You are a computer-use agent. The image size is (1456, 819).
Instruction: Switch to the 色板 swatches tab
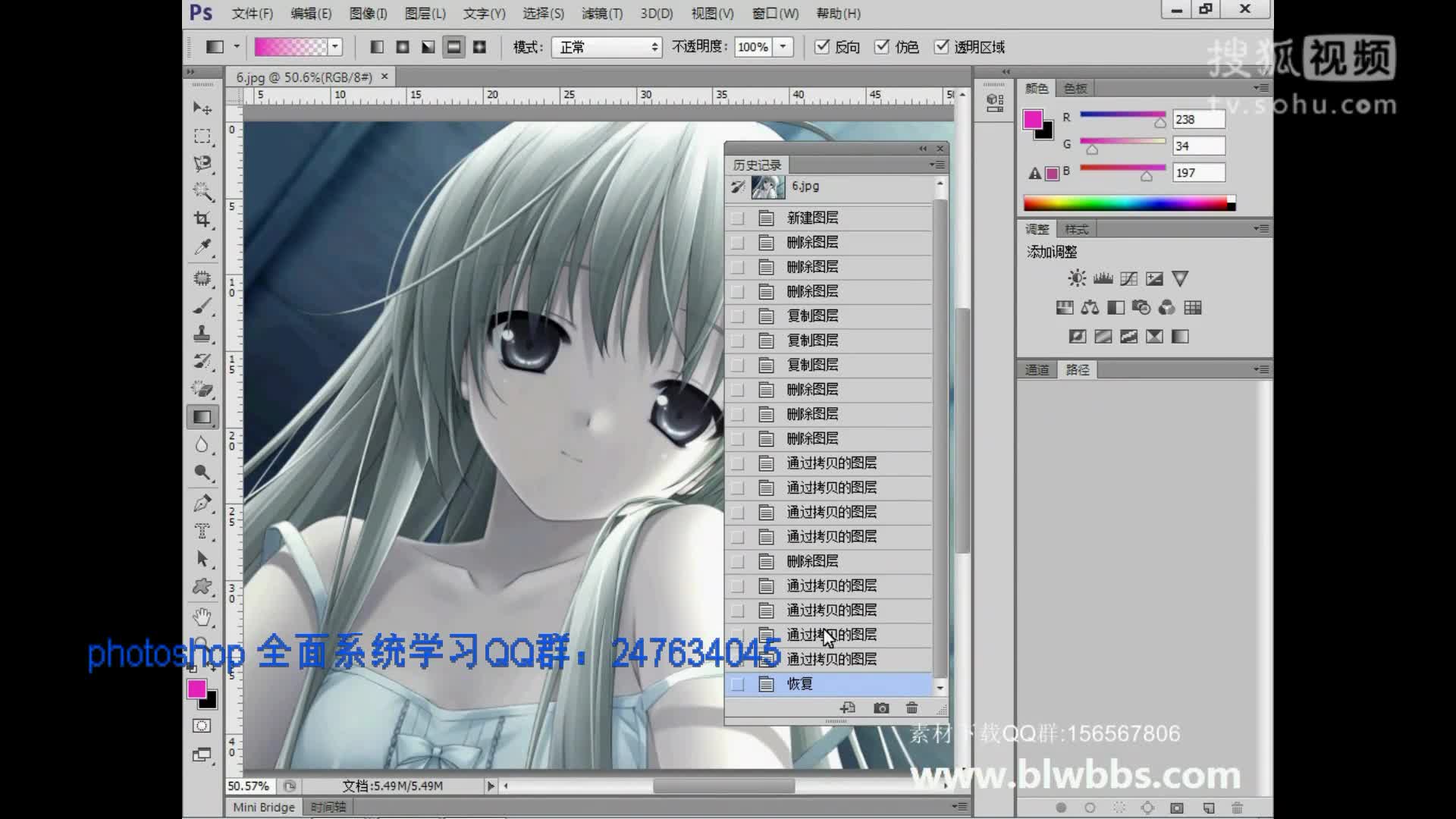pyautogui.click(x=1075, y=89)
